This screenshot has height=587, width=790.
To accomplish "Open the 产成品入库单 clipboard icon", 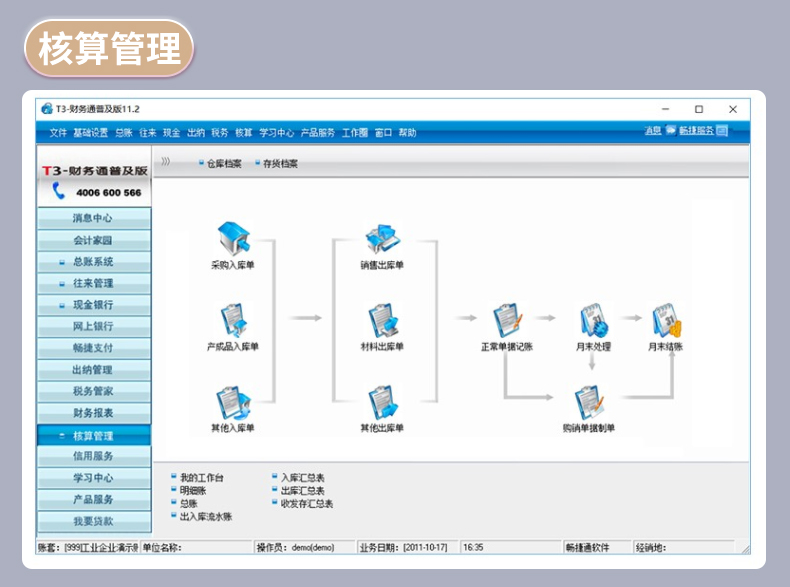I will tap(233, 320).
